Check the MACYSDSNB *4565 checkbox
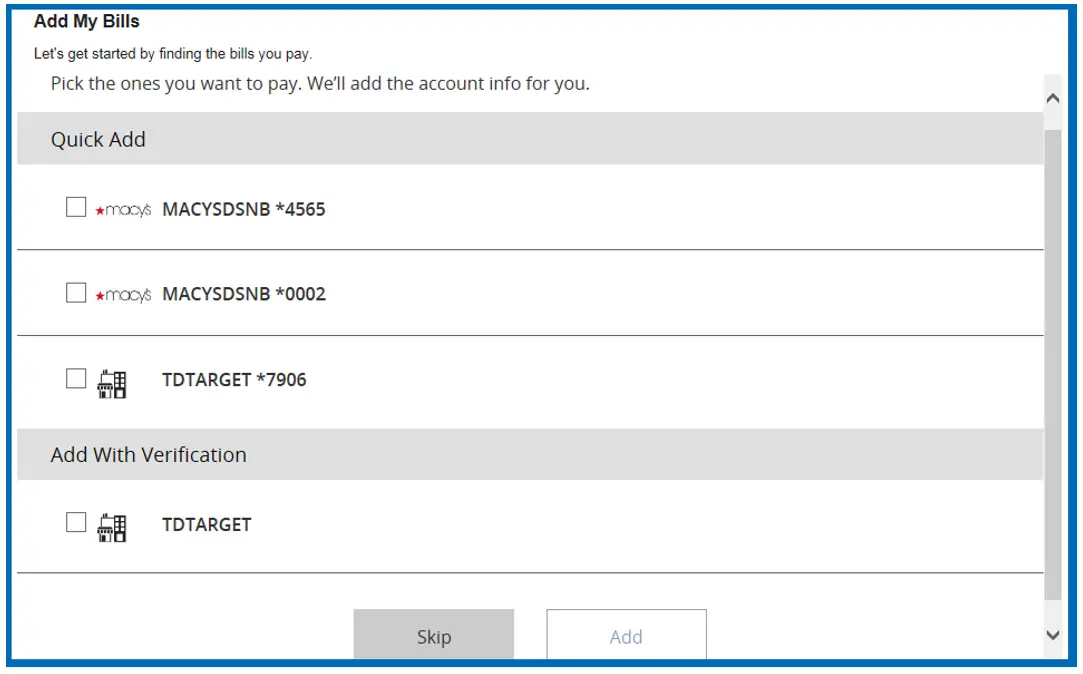 [x=76, y=207]
